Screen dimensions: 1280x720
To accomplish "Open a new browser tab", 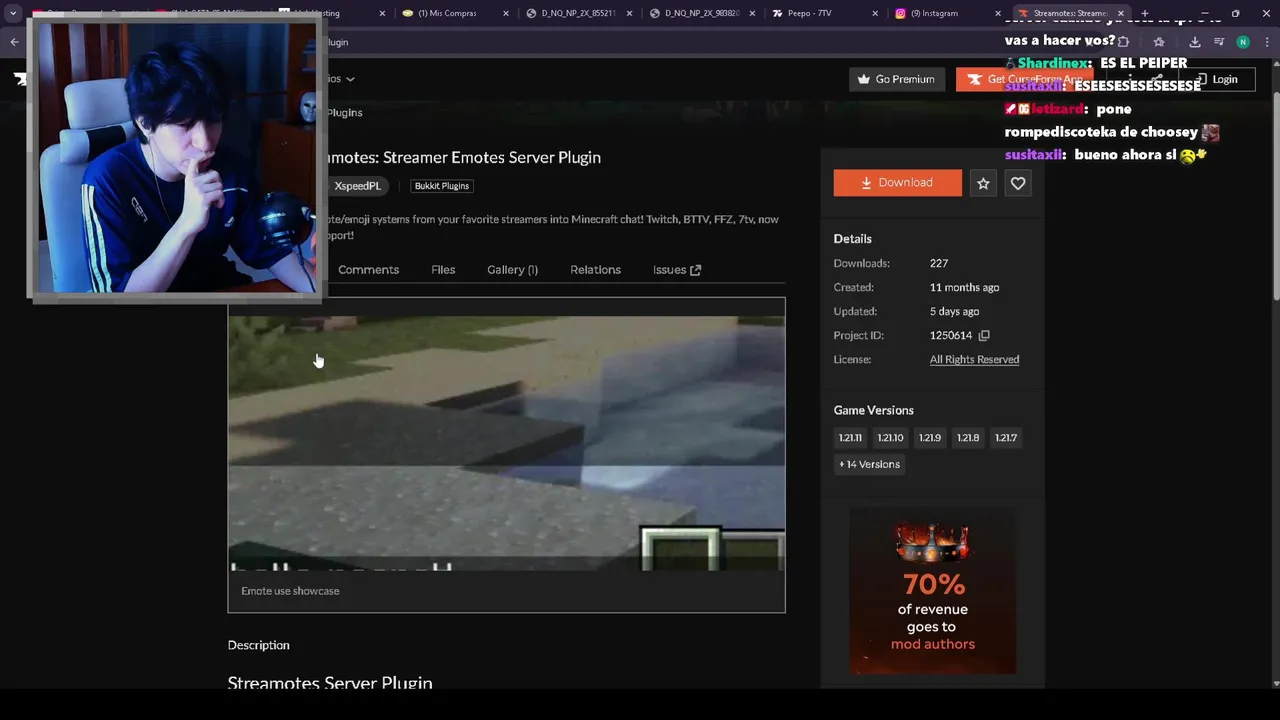I will click(1145, 13).
